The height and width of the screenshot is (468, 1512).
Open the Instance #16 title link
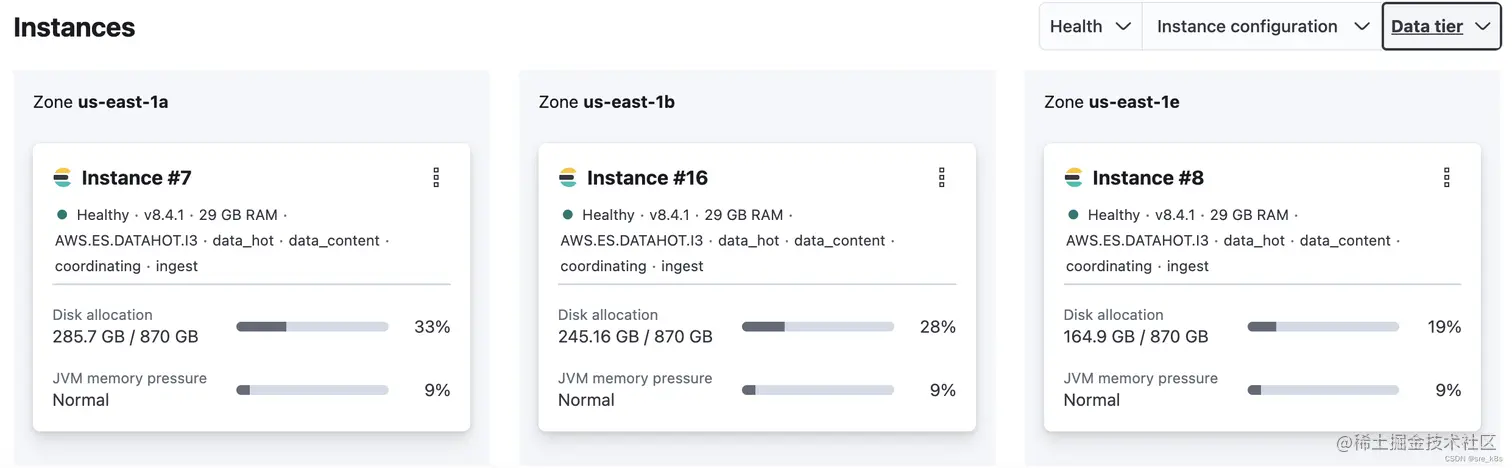point(647,178)
